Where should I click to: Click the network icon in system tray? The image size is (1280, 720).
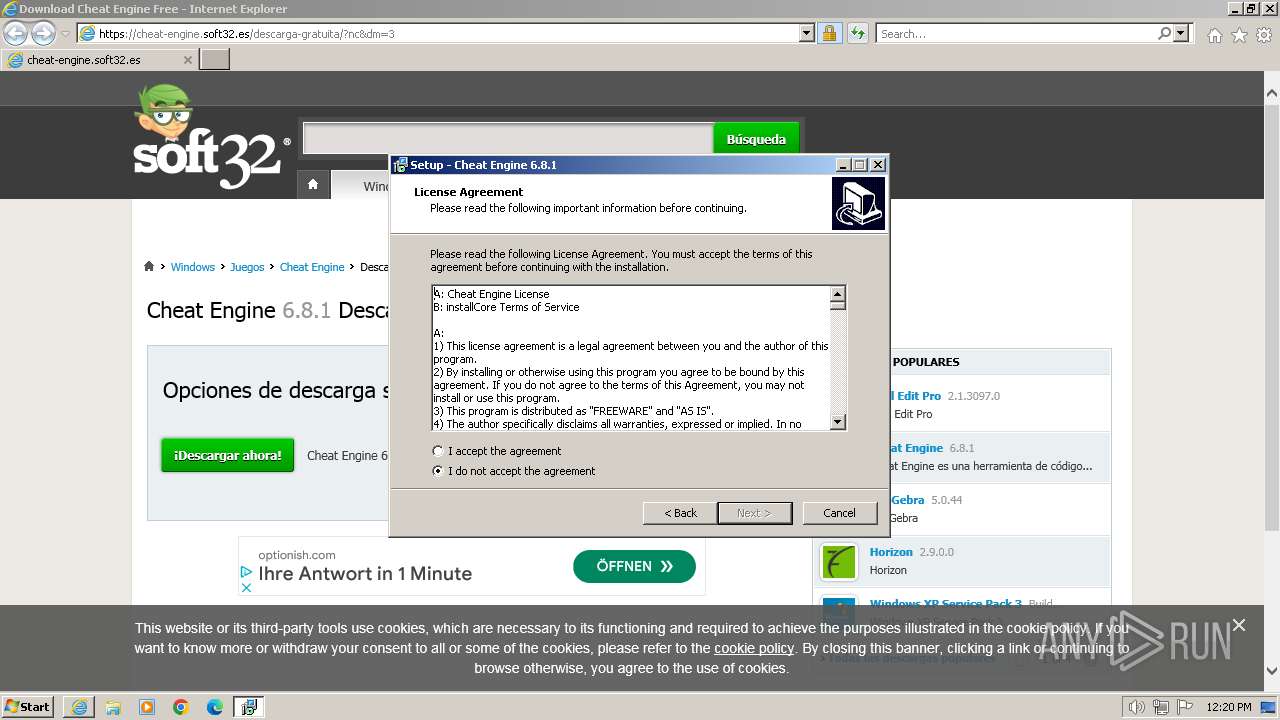[x=1161, y=707]
